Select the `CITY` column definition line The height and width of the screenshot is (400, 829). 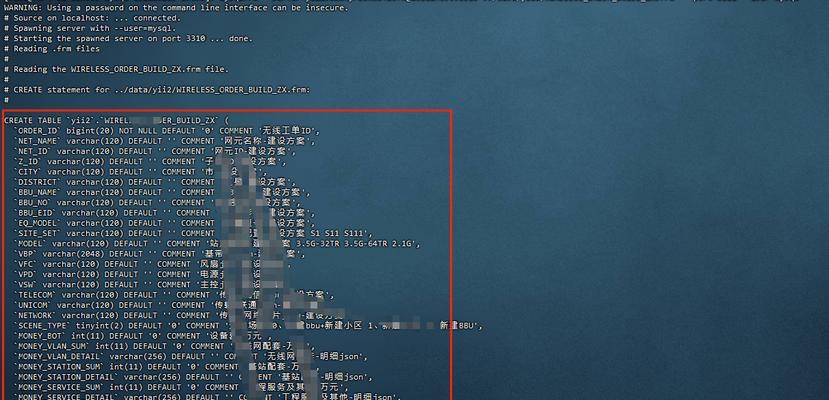click(140, 172)
